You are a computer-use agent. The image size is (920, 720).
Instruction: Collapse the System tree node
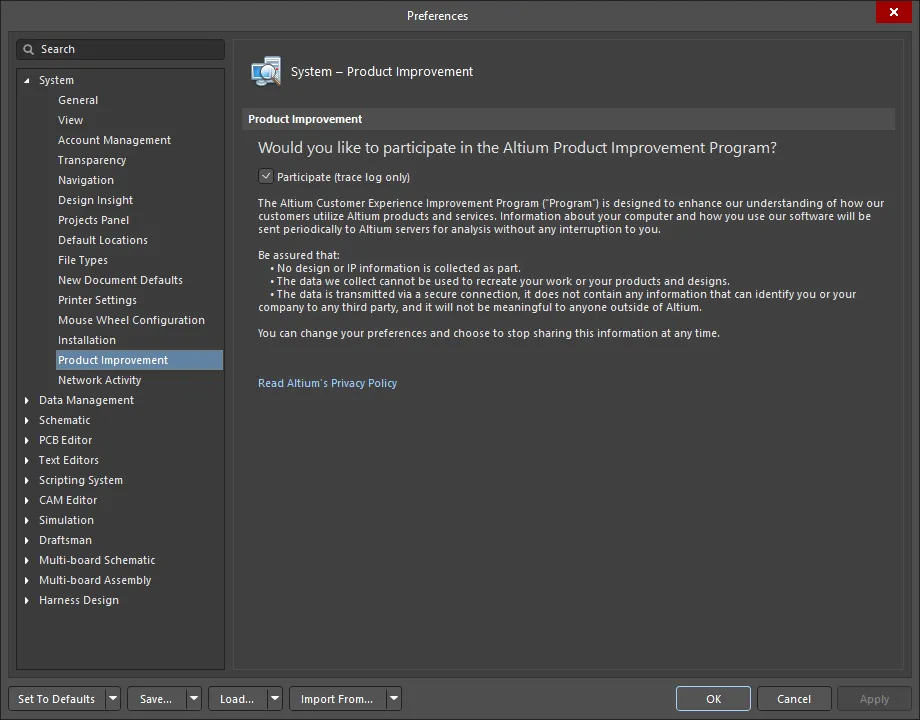[26, 80]
